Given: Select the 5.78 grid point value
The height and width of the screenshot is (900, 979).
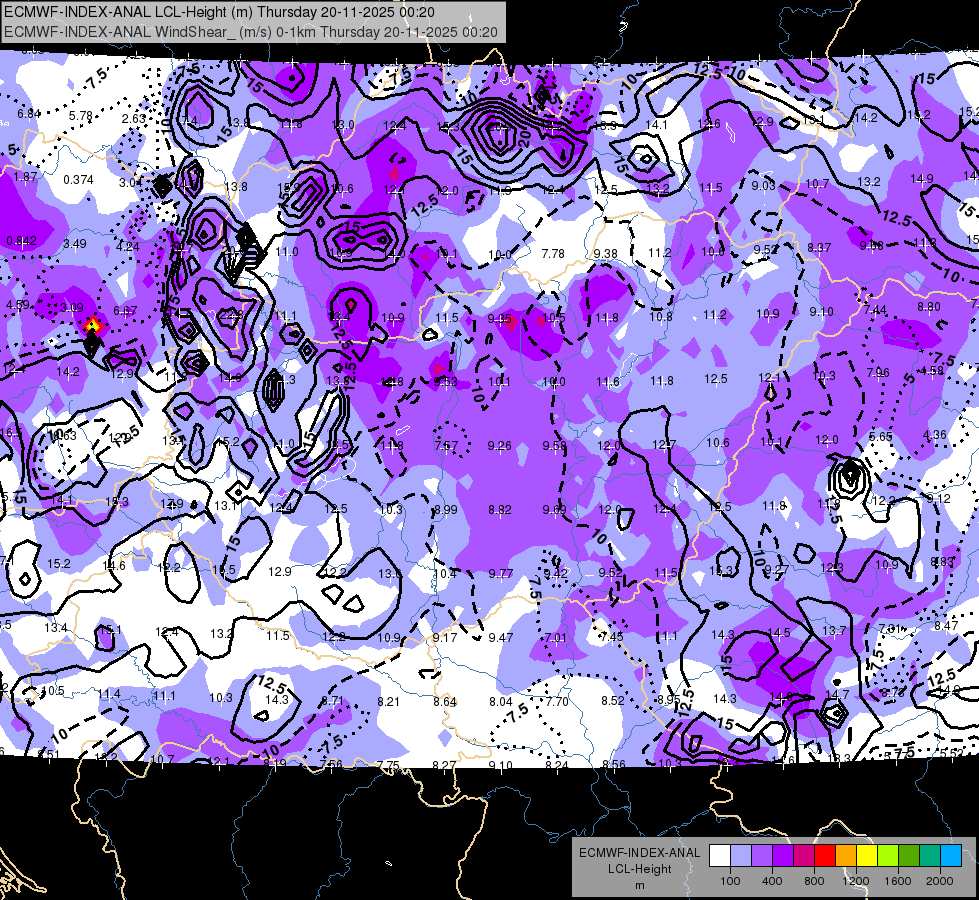Looking at the screenshot, I should 81,116.
